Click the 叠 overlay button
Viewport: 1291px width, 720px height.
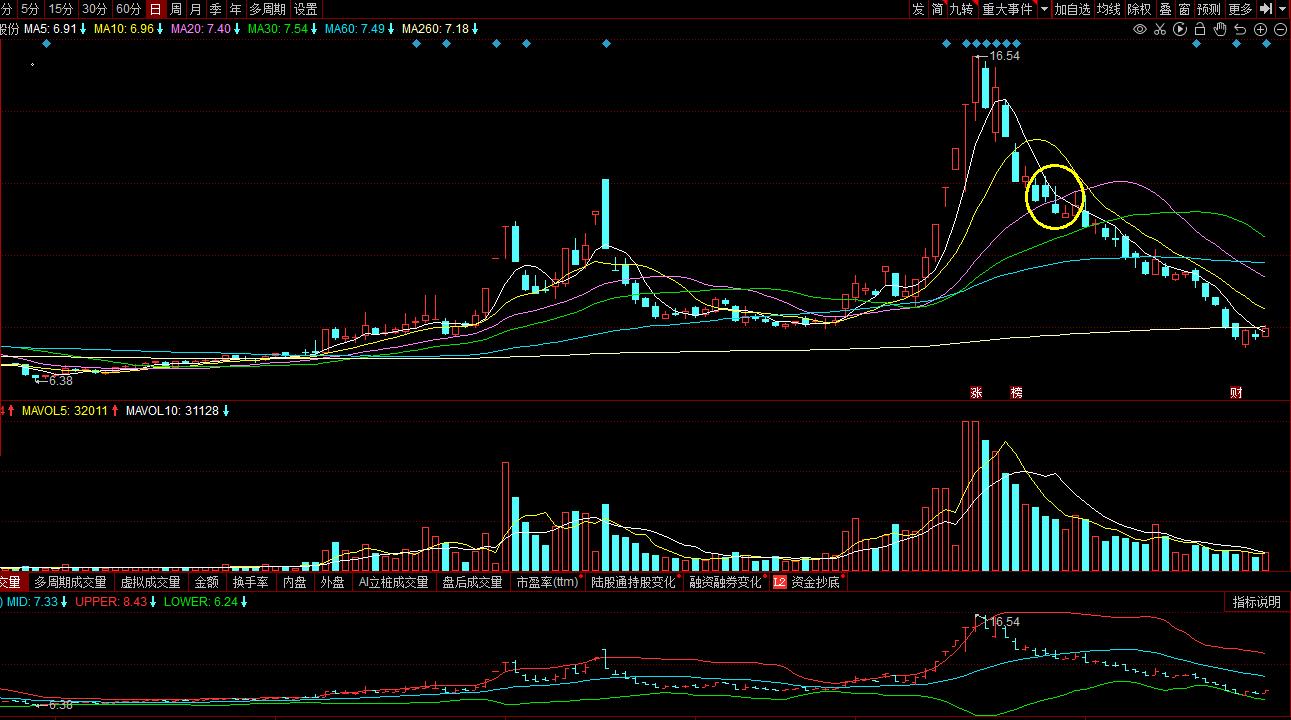[1165, 9]
